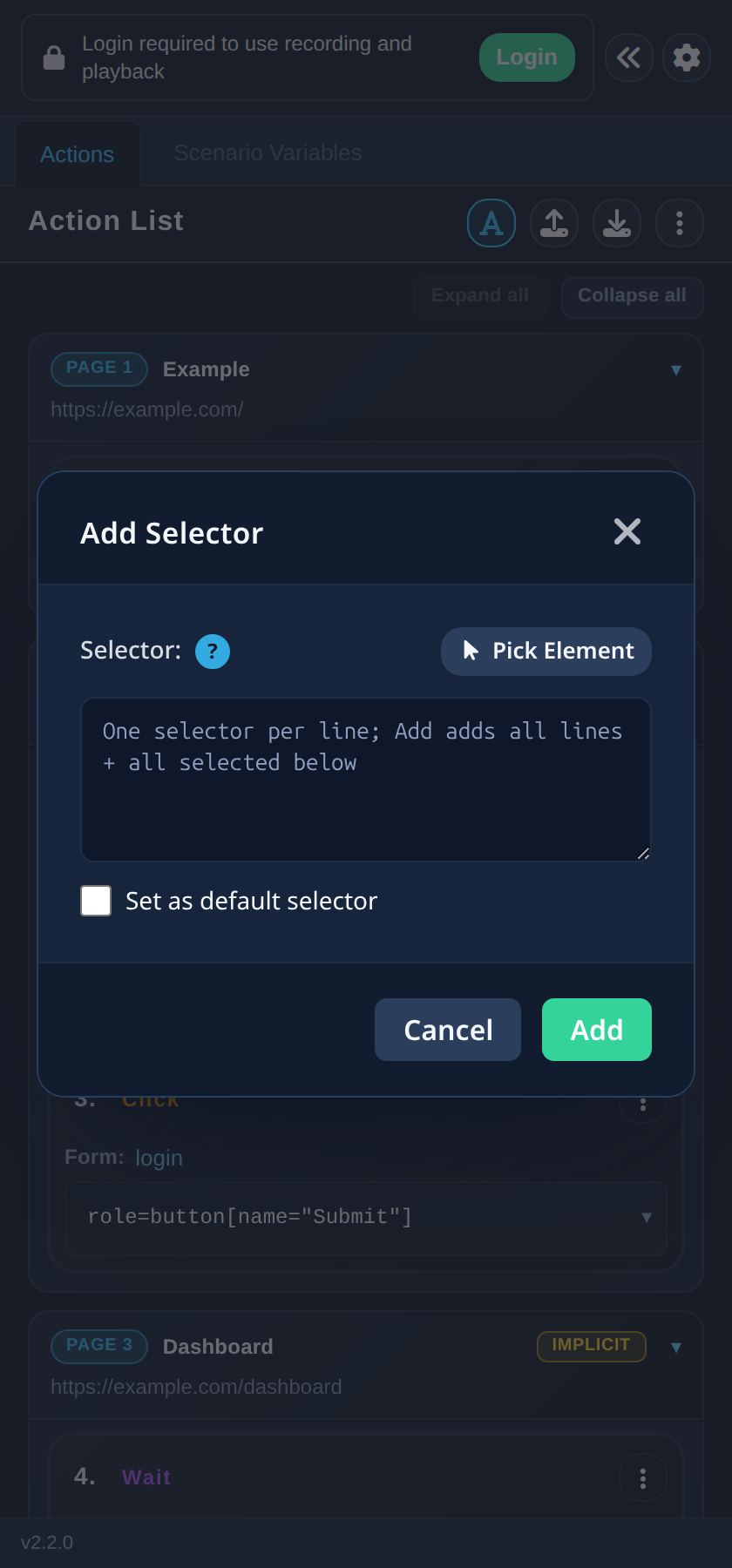
Task: Open the Action List three-dot menu
Action: click(x=680, y=223)
